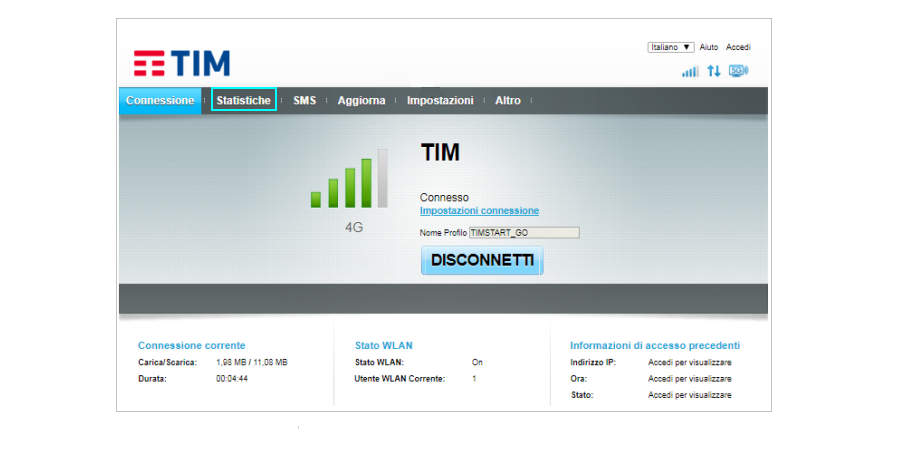Open Impostazioni connessione link
900x450 pixels.
(x=479, y=211)
